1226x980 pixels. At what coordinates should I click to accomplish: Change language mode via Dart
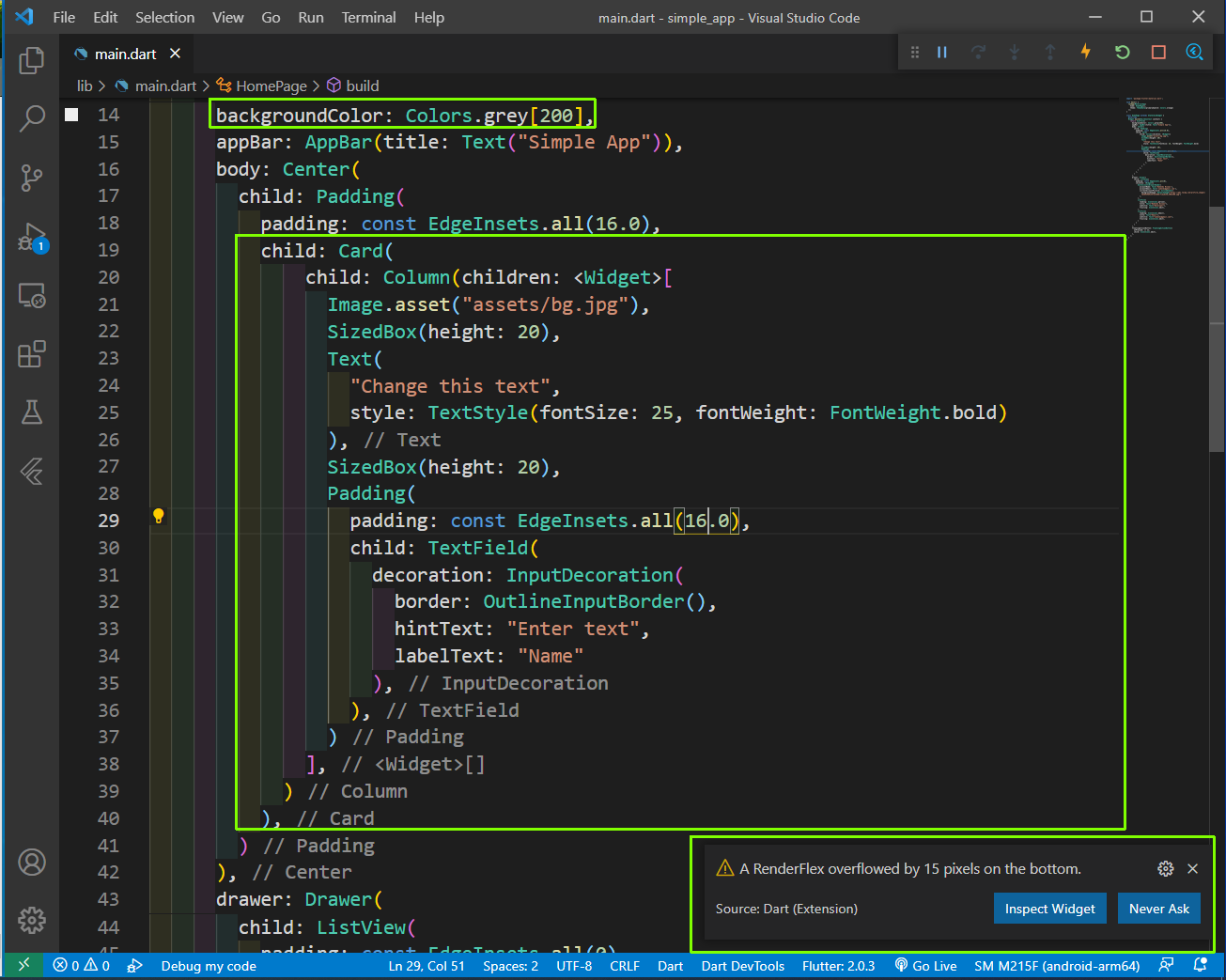point(671,965)
